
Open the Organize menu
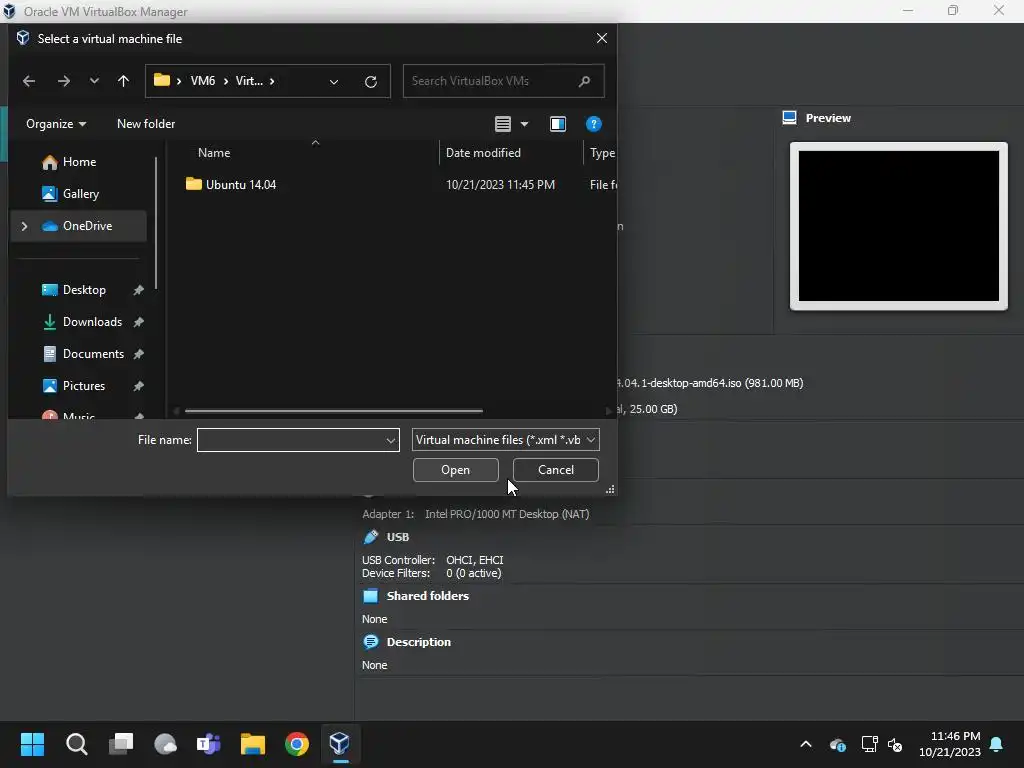[x=56, y=124]
